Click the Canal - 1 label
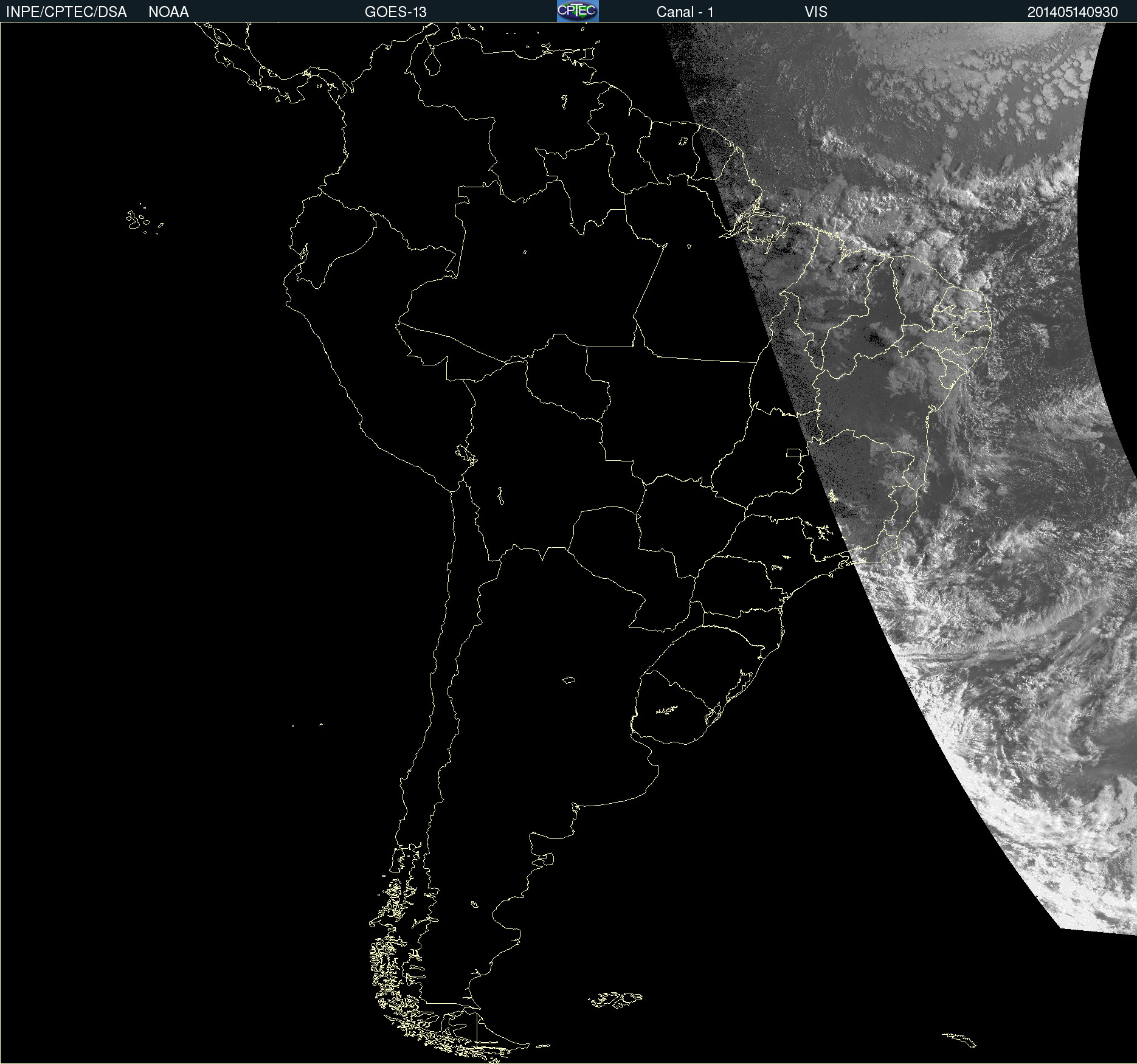Viewport: 1137px width, 1064px height. (685, 12)
